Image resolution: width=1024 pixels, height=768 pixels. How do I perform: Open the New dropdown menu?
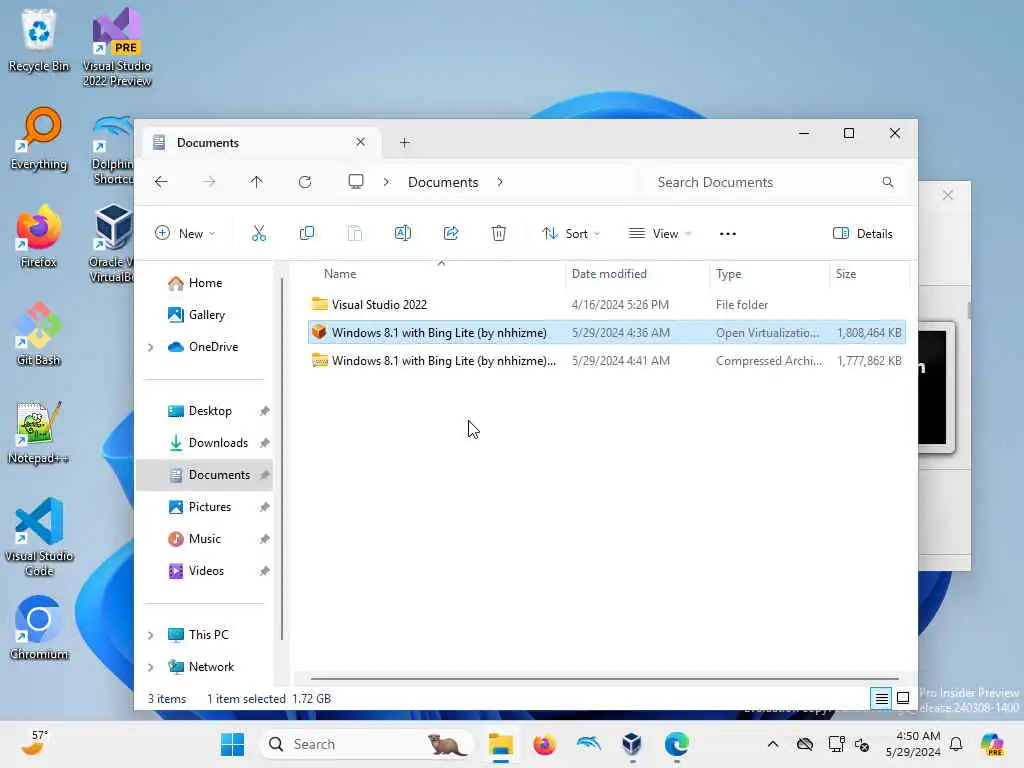coord(185,234)
